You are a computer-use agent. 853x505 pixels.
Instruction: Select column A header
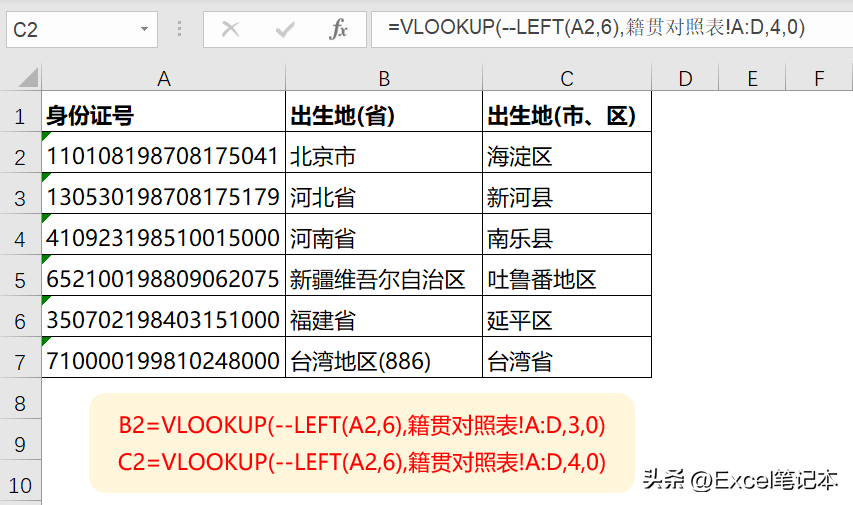[x=164, y=78]
